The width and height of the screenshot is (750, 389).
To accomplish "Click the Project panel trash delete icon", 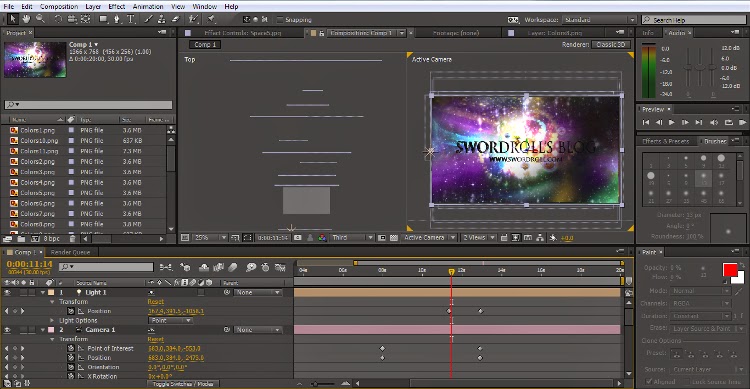I will coord(72,238).
